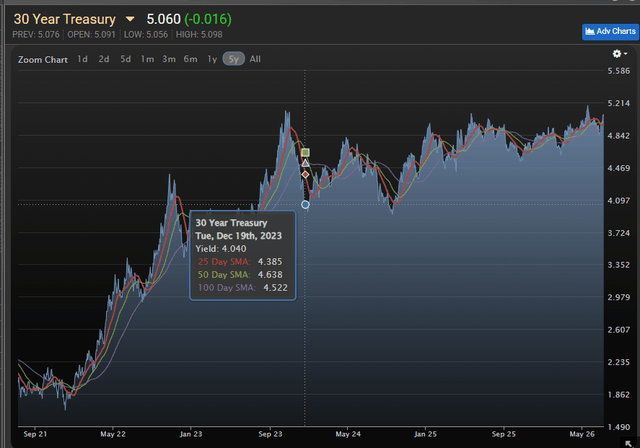Select the 1d zoom range
The height and width of the screenshot is (448, 640).
coord(82,59)
